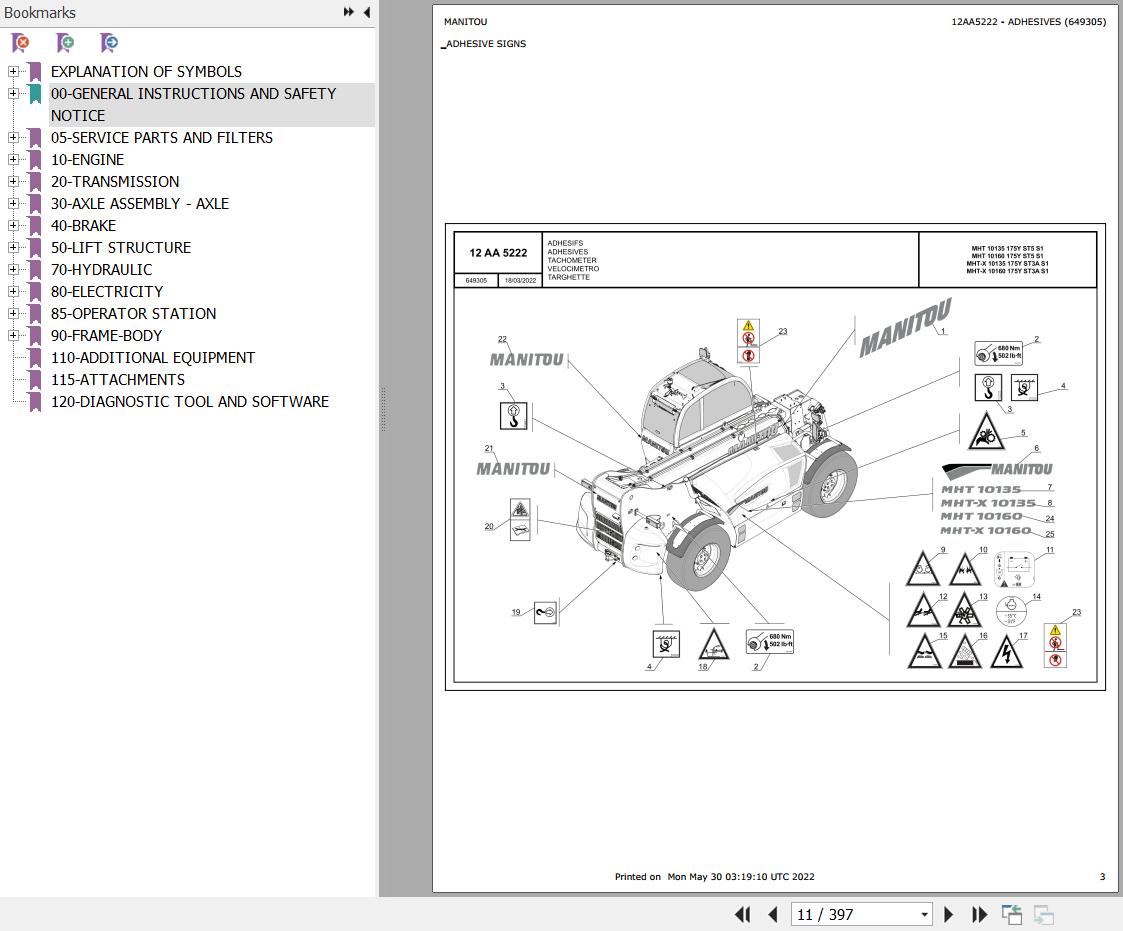The image size is (1123, 931).
Task: Expand all bookmarks double-arrow icon
Action: coord(349,12)
